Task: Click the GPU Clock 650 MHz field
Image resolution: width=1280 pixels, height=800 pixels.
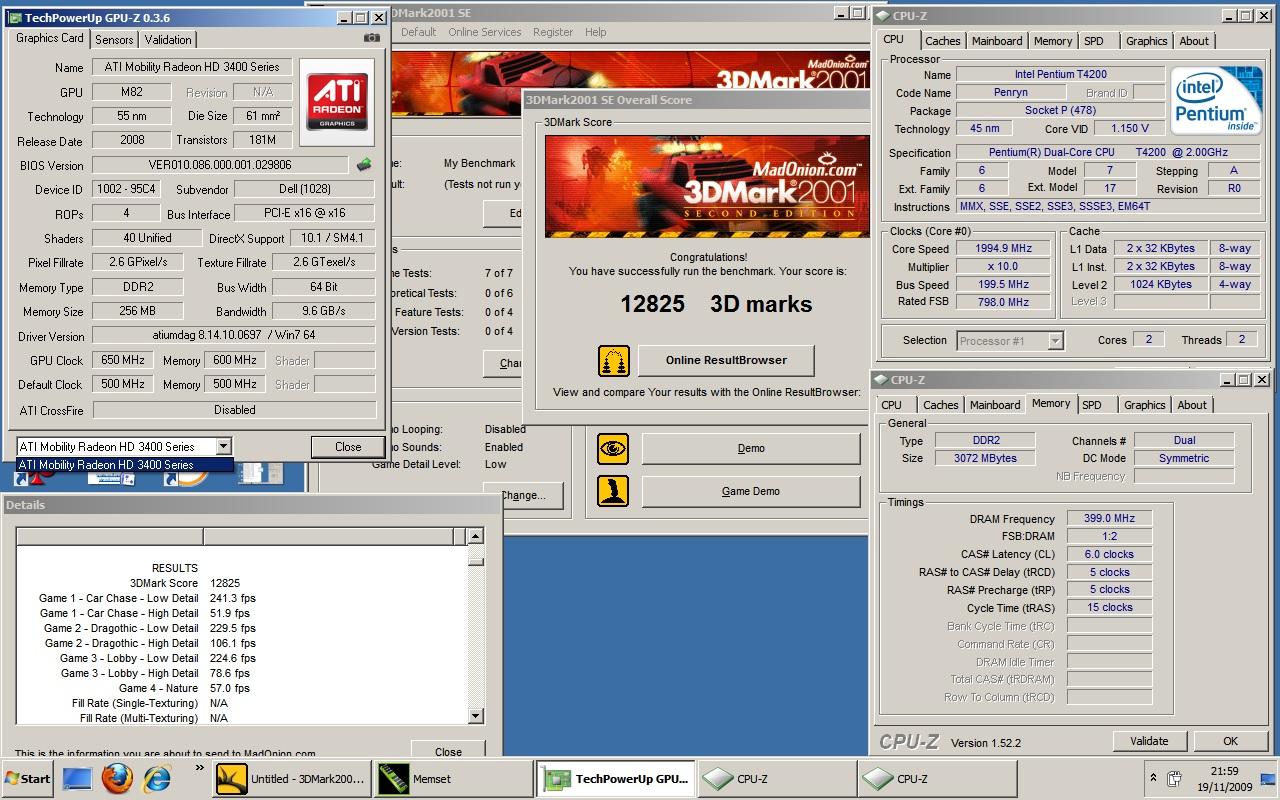Action: point(122,360)
